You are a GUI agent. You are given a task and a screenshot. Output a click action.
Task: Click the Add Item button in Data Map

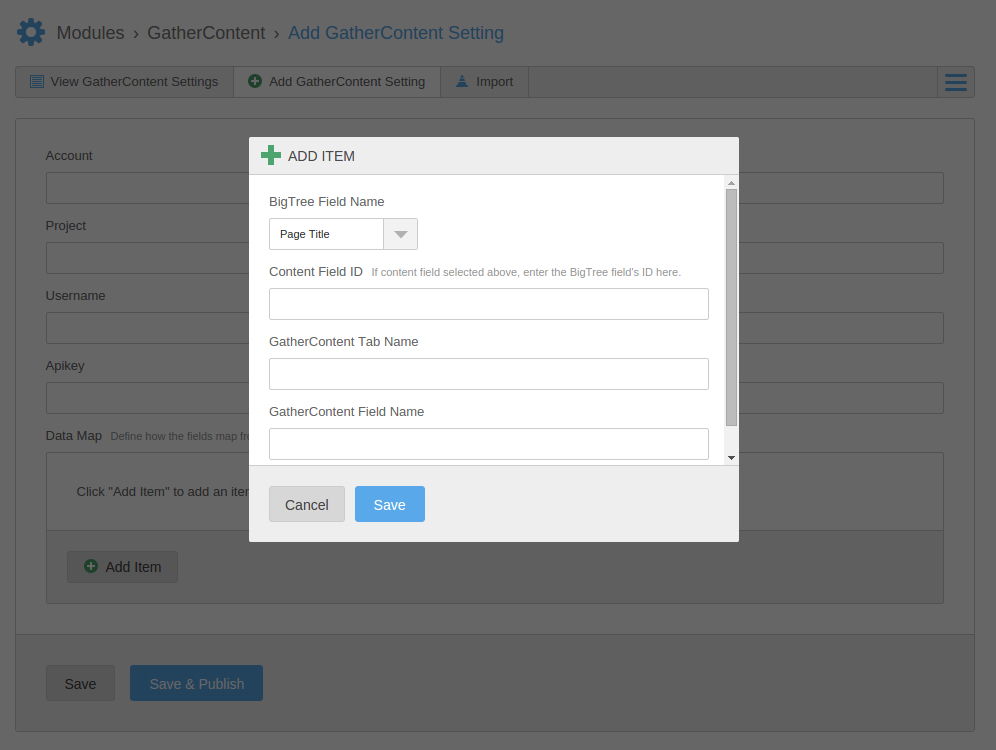tap(123, 566)
